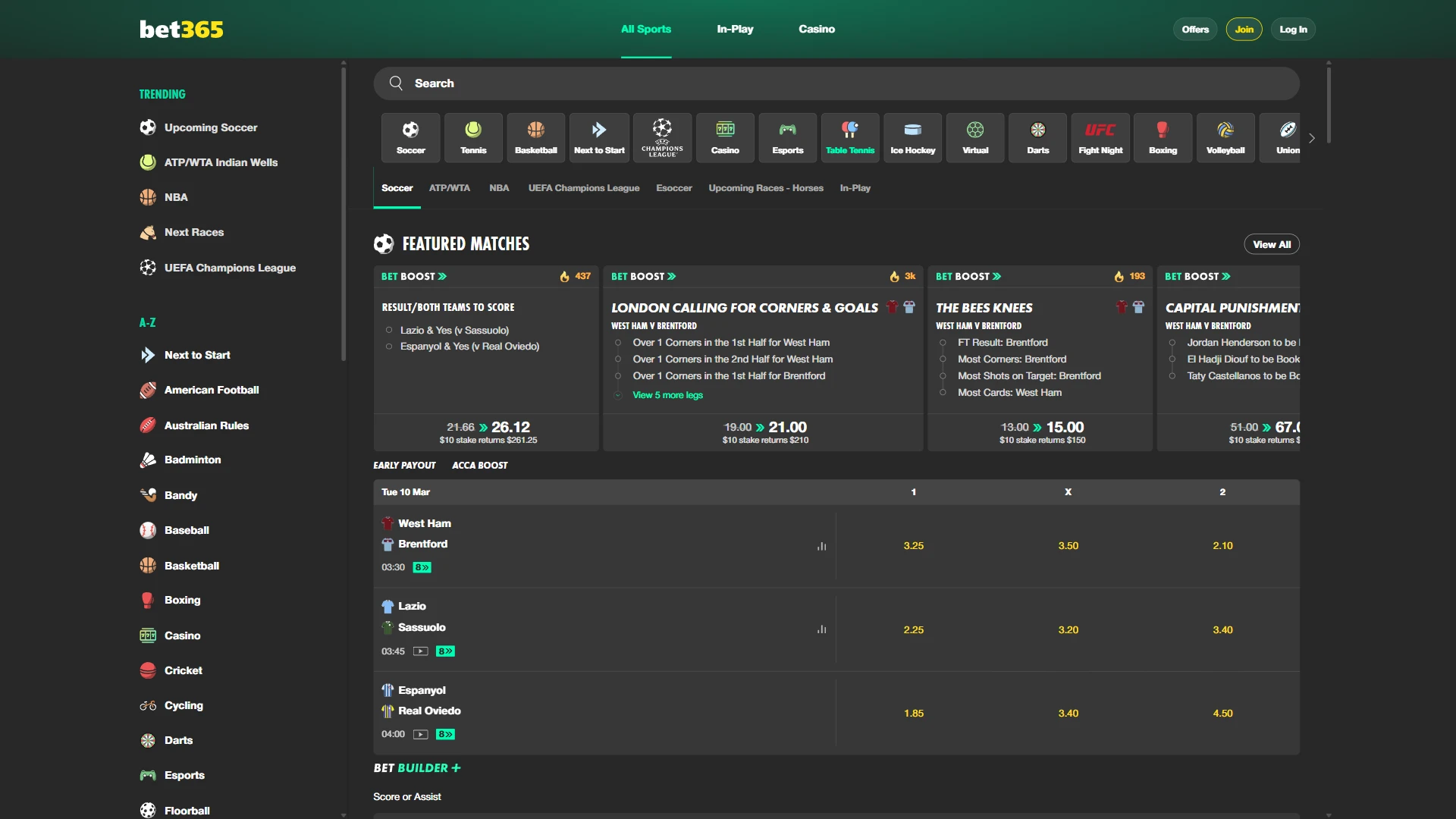
Task: Open Cricket in sidebar
Action: pyautogui.click(x=171, y=670)
